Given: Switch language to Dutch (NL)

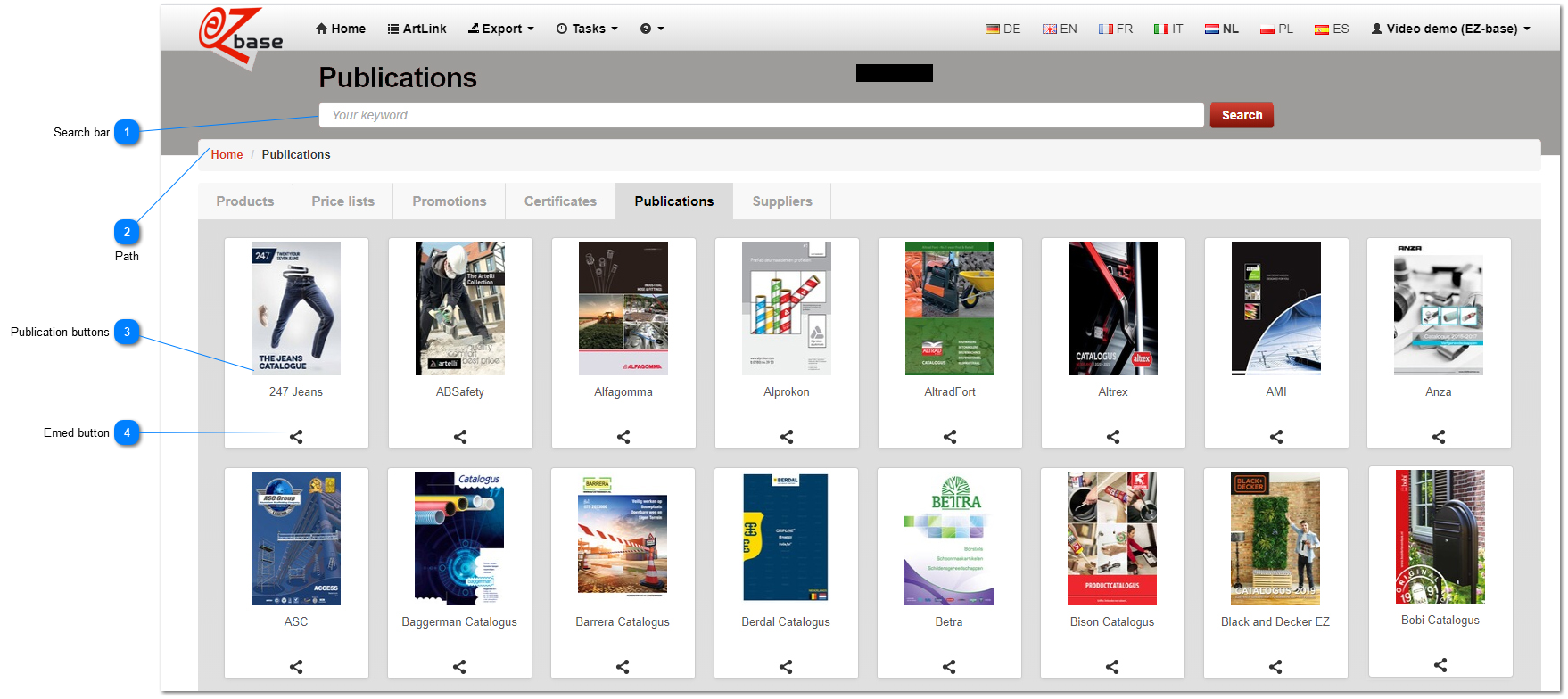Looking at the screenshot, I should (x=1222, y=29).
